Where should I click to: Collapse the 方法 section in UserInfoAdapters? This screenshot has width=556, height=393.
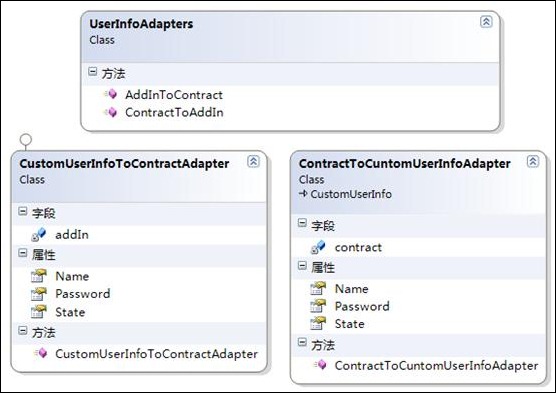[93, 72]
